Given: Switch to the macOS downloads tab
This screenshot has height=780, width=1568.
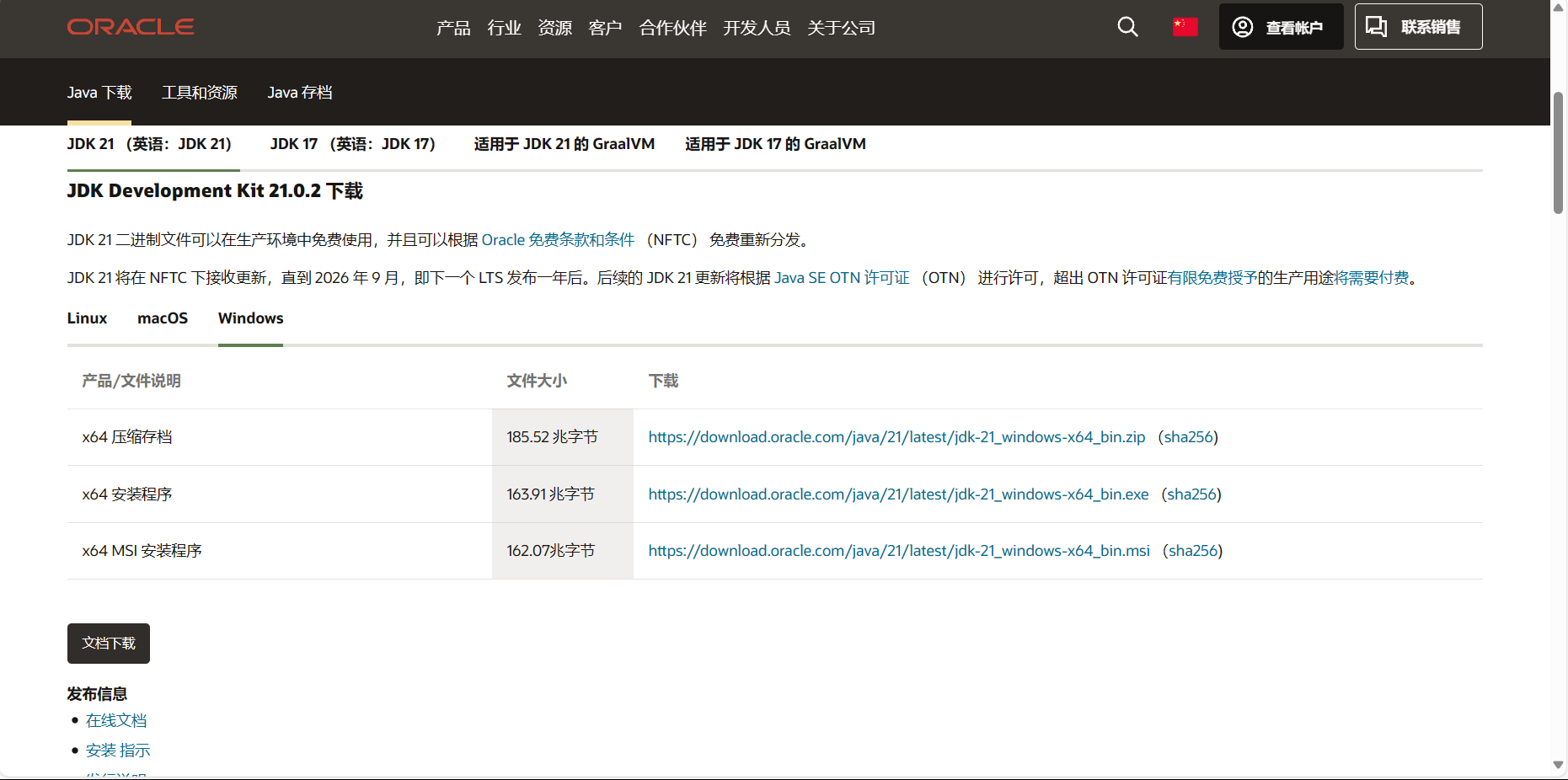Looking at the screenshot, I should (163, 318).
